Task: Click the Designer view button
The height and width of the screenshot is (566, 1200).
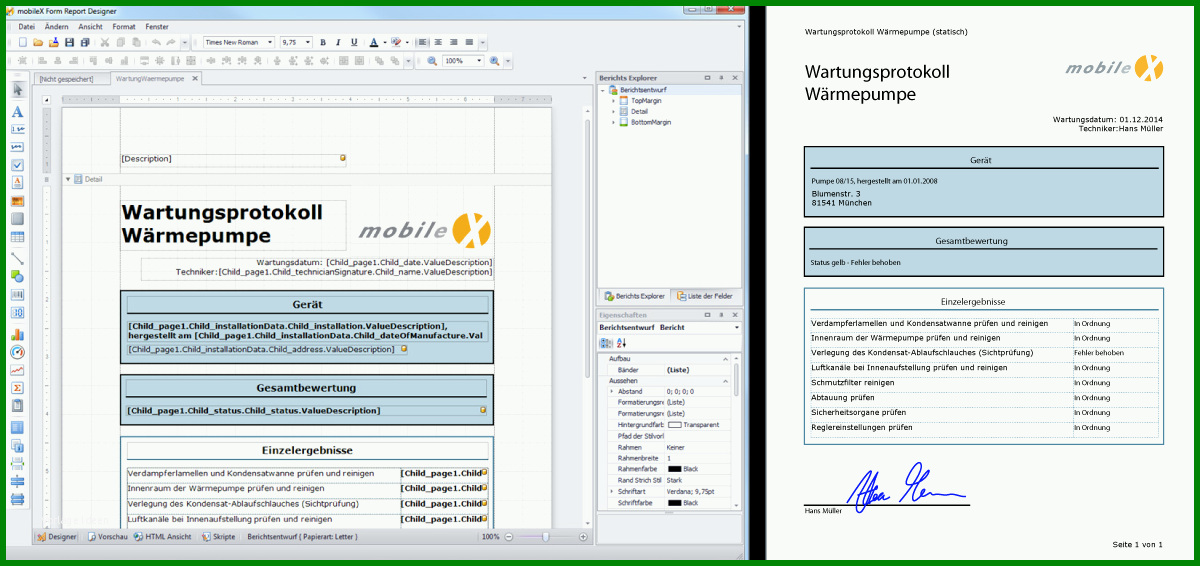Action: click(x=57, y=537)
